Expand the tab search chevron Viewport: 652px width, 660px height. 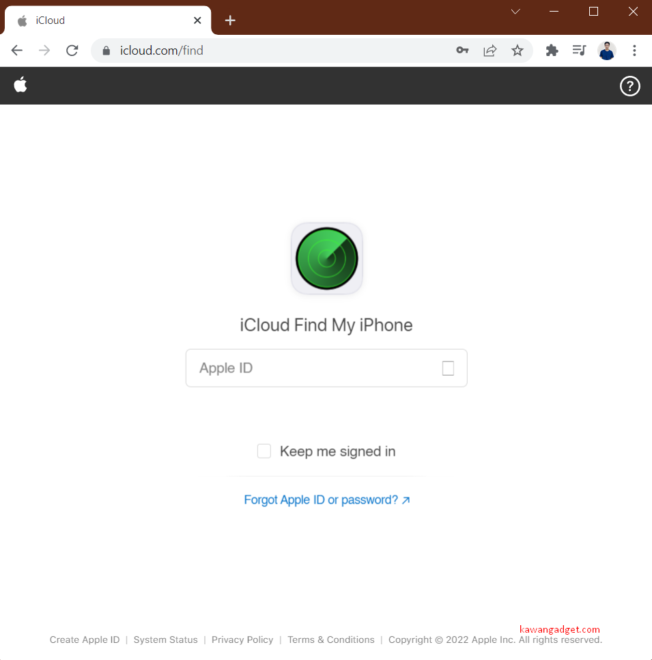[515, 12]
